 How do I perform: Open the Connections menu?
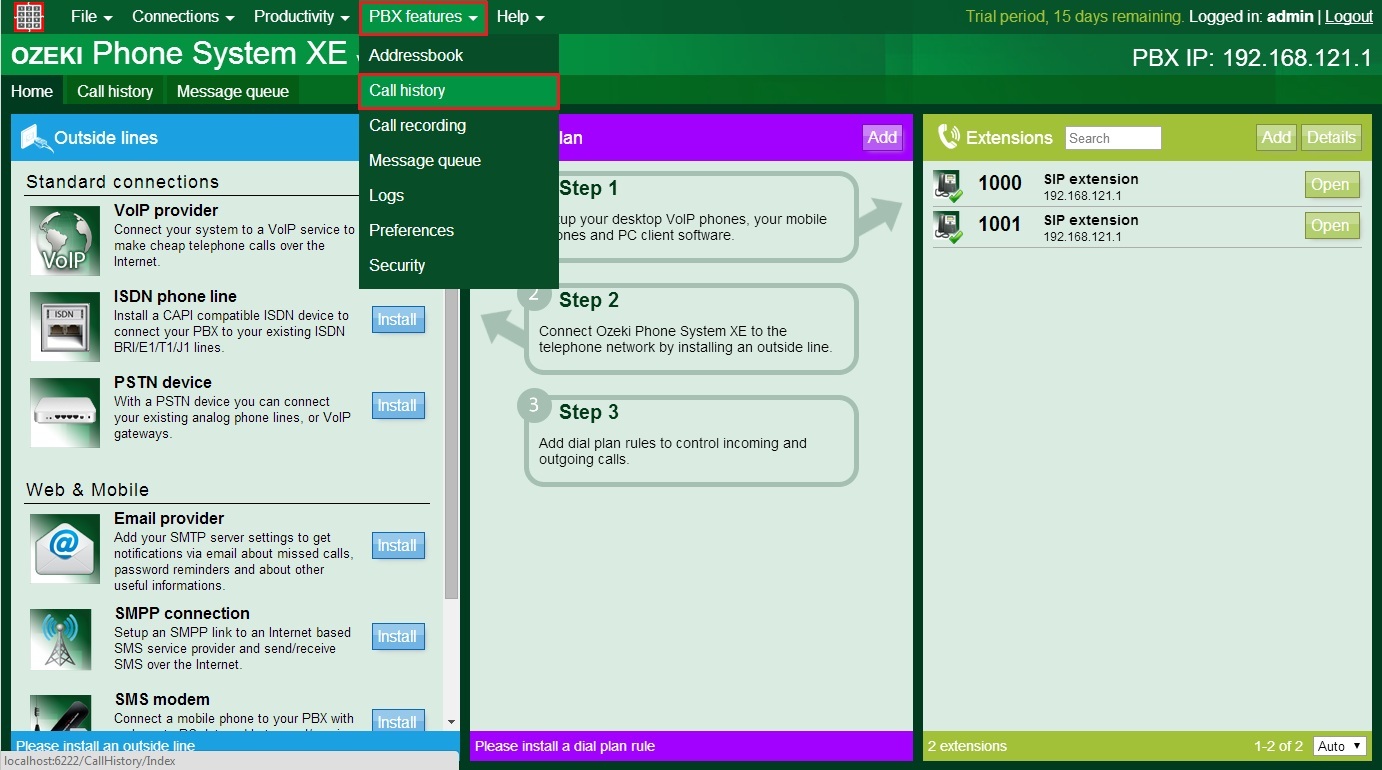coord(183,17)
